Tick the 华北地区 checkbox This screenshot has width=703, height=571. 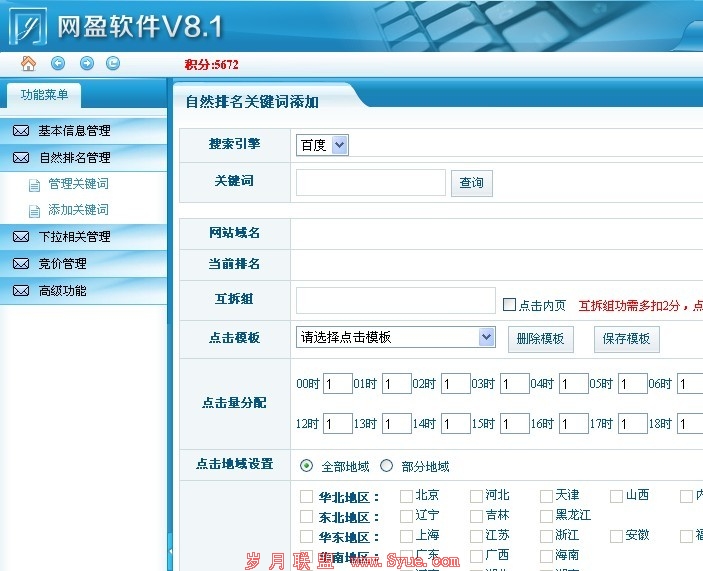pyautogui.click(x=306, y=496)
